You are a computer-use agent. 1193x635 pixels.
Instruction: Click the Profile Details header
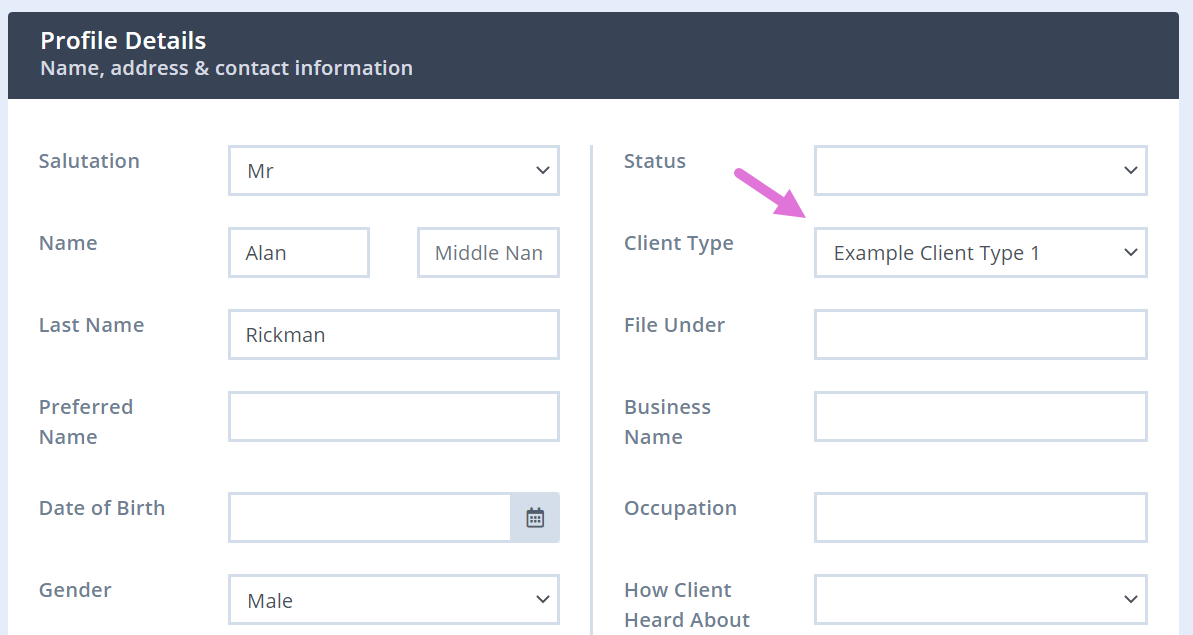pyautogui.click(x=123, y=40)
